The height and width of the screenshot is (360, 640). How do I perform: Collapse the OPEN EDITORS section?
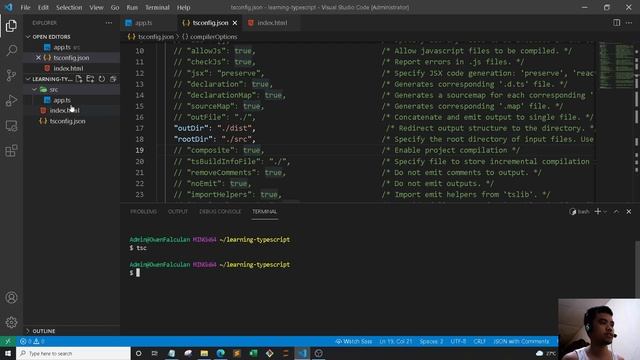[x=72, y=37]
